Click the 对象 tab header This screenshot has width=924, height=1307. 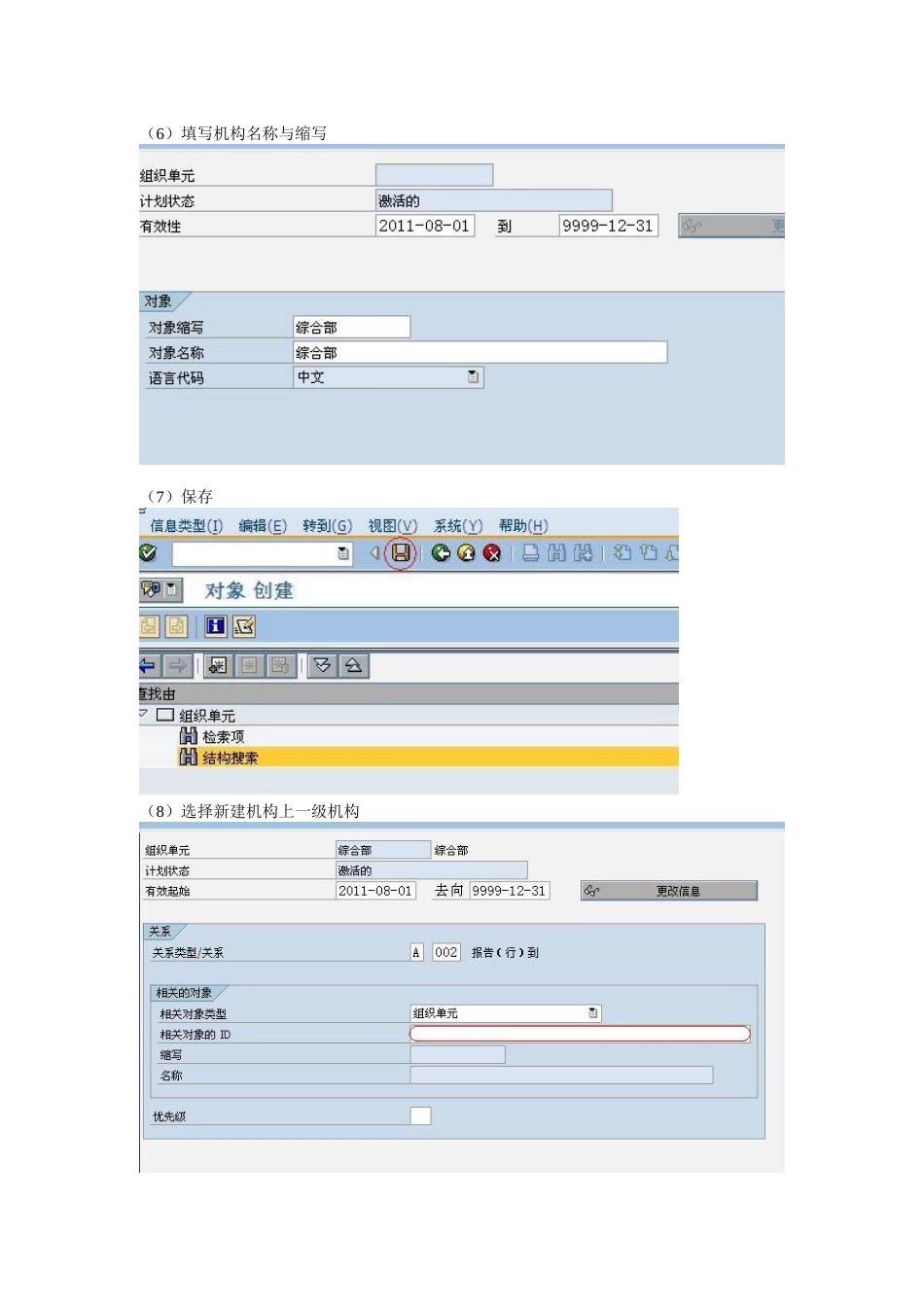[x=160, y=301]
